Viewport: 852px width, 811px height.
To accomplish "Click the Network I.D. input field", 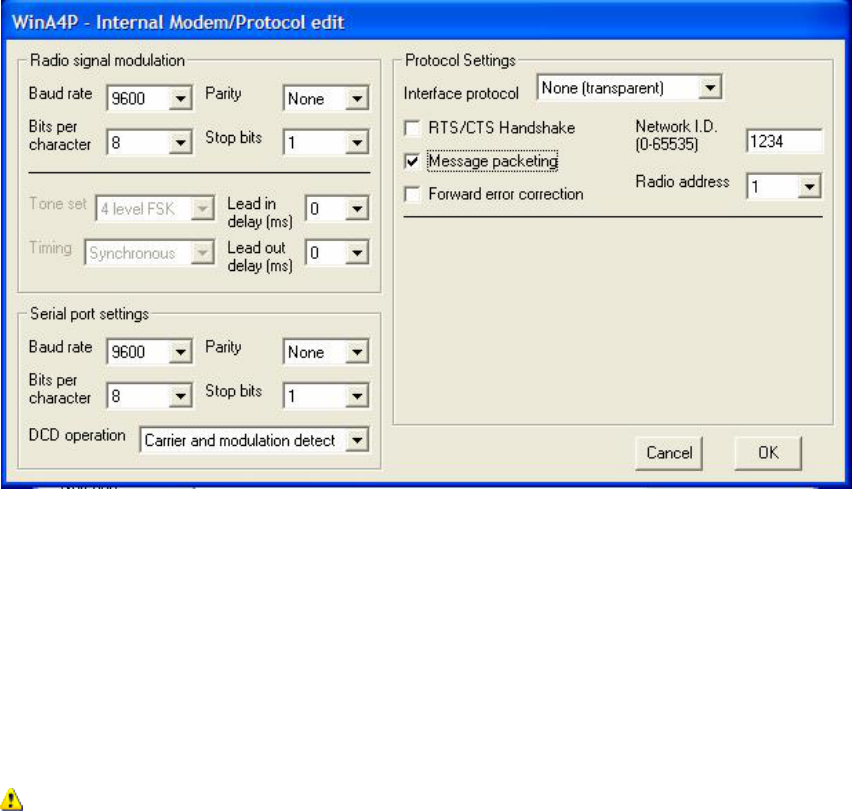I will click(x=784, y=142).
